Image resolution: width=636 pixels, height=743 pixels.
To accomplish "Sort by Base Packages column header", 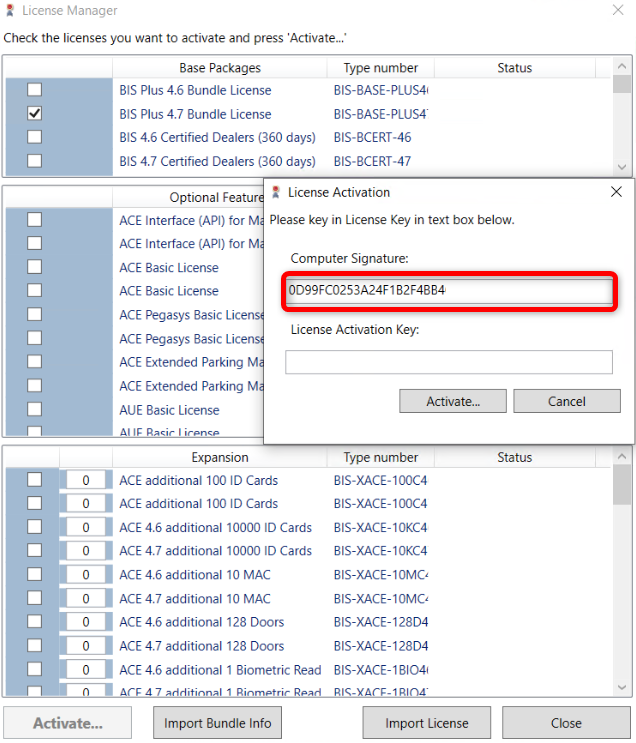I will (220, 68).
